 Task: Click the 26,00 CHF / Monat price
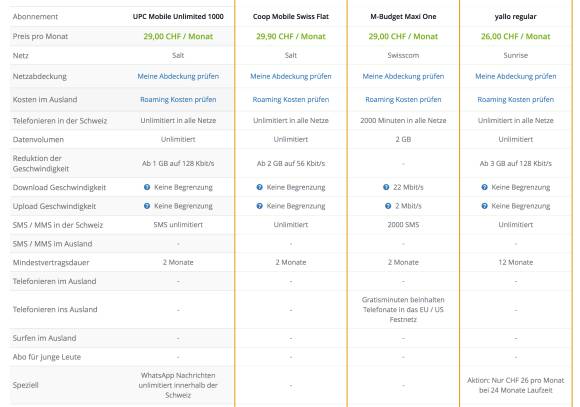coord(516,36)
